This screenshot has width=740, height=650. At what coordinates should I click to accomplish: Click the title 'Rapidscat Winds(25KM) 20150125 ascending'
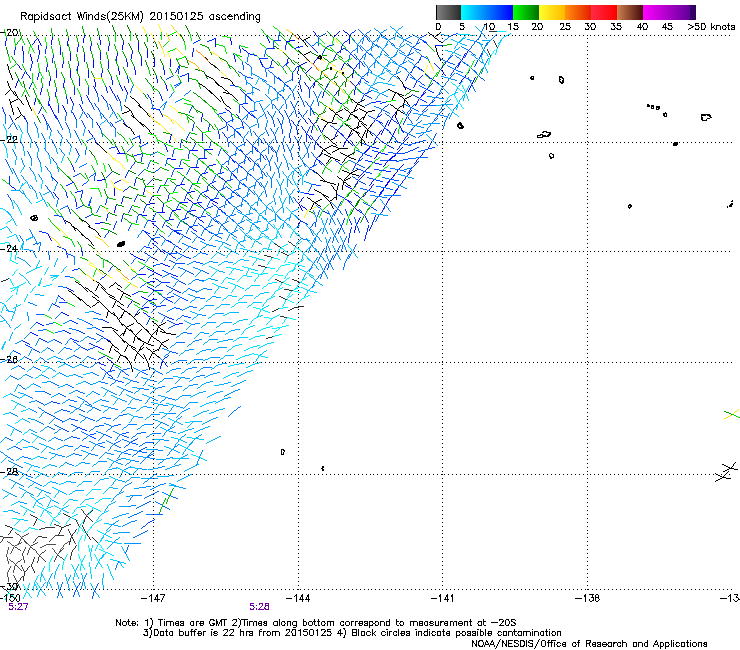[140, 17]
